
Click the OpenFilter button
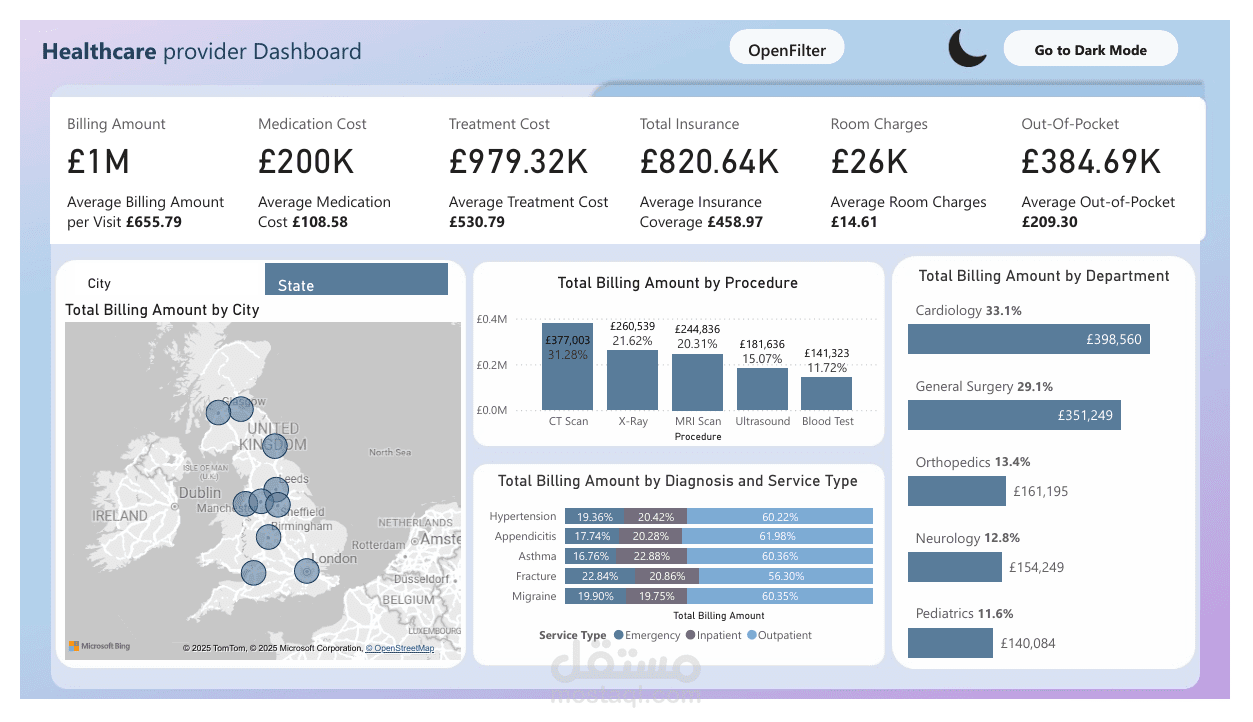pyautogui.click(x=786, y=46)
